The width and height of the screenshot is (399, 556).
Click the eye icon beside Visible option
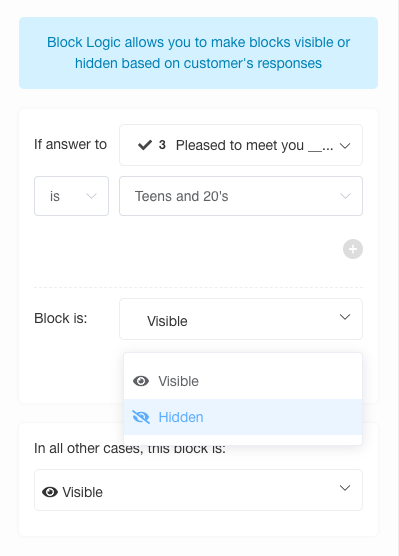(x=141, y=381)
